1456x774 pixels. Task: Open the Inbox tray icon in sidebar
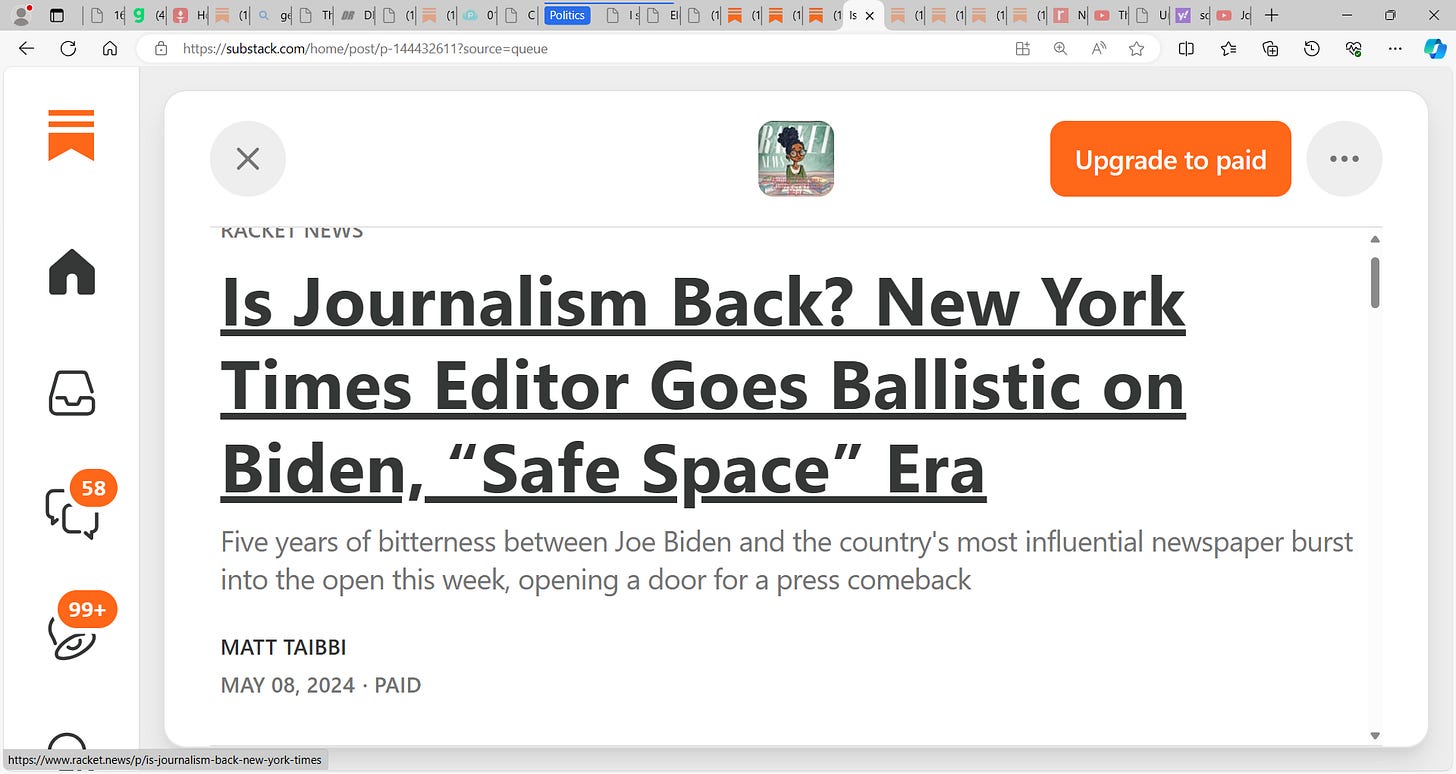point(71,392)
